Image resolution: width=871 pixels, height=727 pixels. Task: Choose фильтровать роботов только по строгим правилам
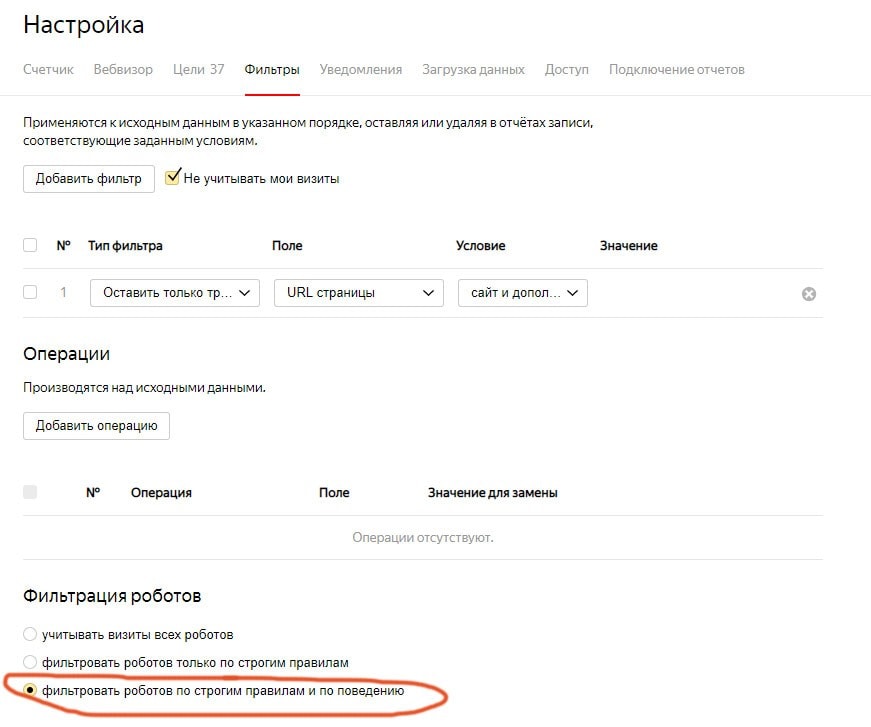(x=30, y=662)
